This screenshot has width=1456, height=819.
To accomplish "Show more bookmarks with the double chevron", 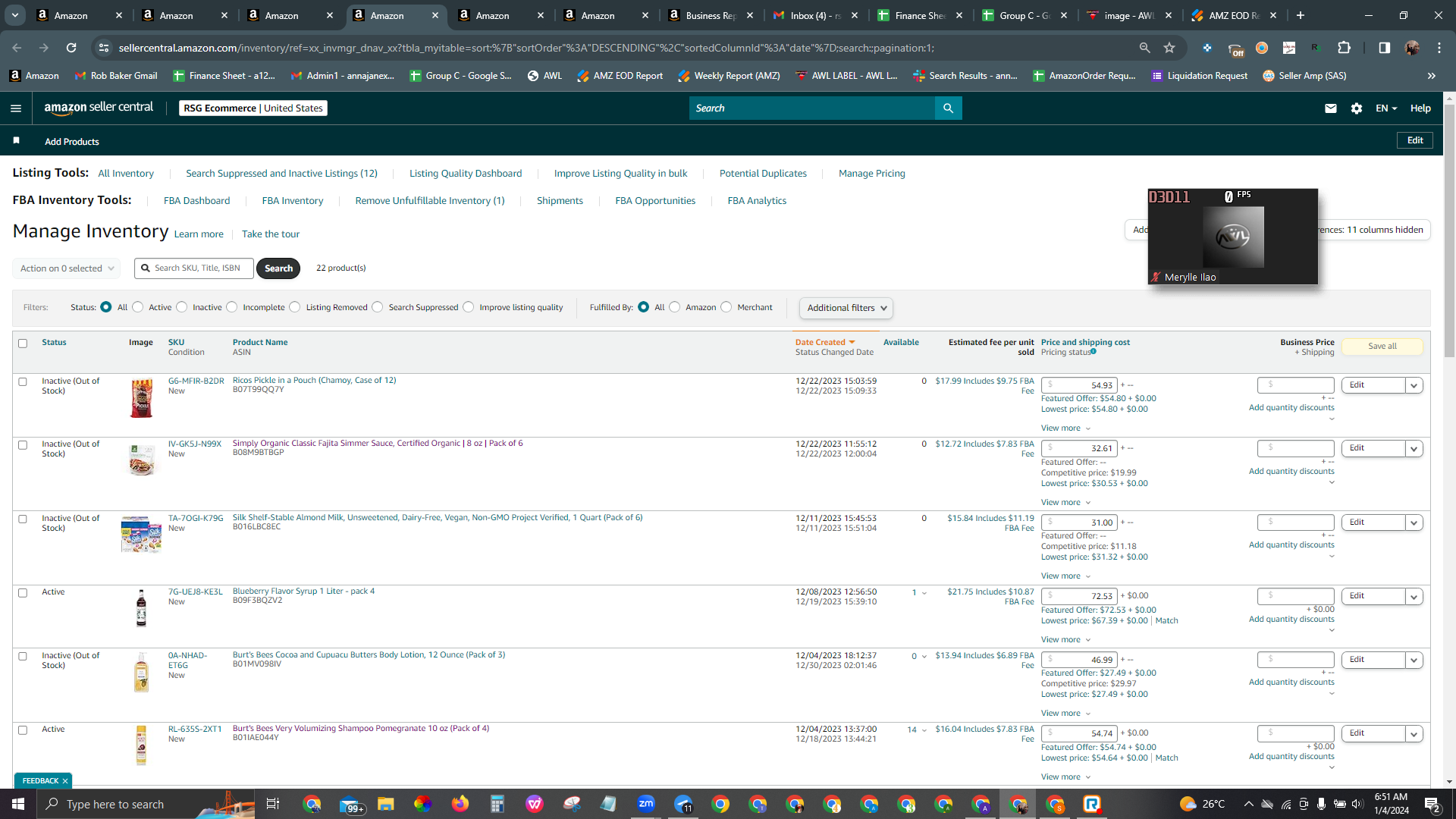I will (1432, 76).
